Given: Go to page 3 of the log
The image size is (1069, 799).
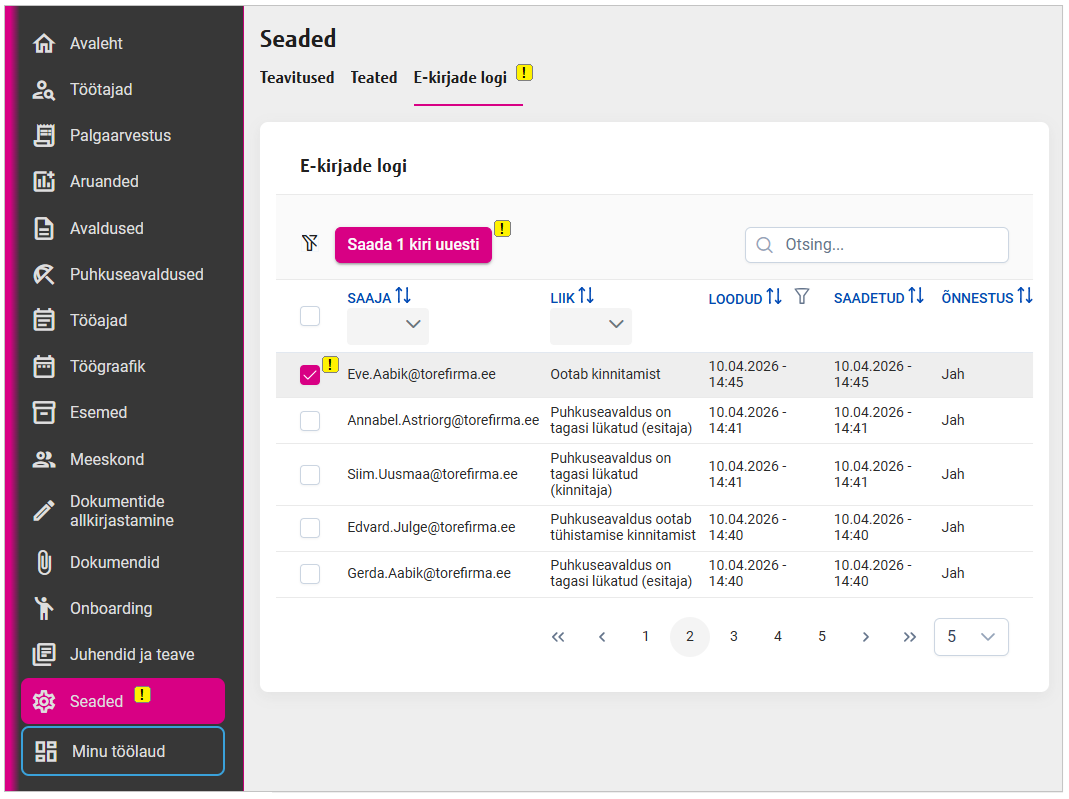Looking at the screenshot, I should coord(733,637).
